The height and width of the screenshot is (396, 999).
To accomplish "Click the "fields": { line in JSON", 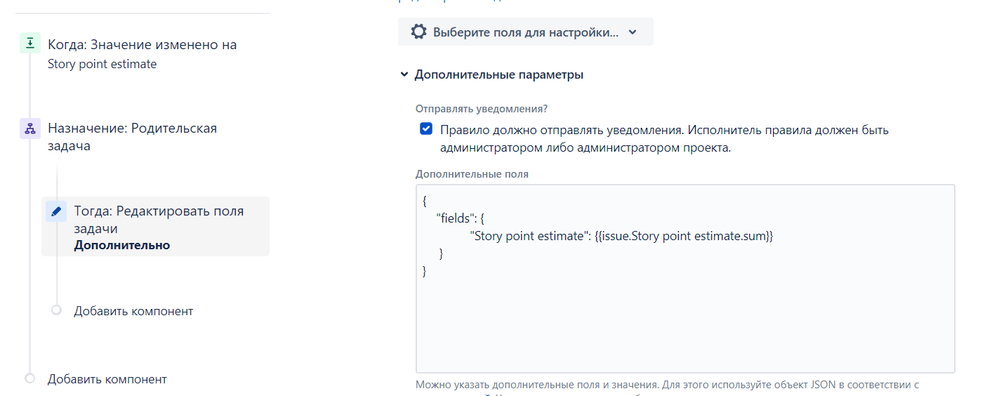I will pyautogui.click(x=461, y=218).
